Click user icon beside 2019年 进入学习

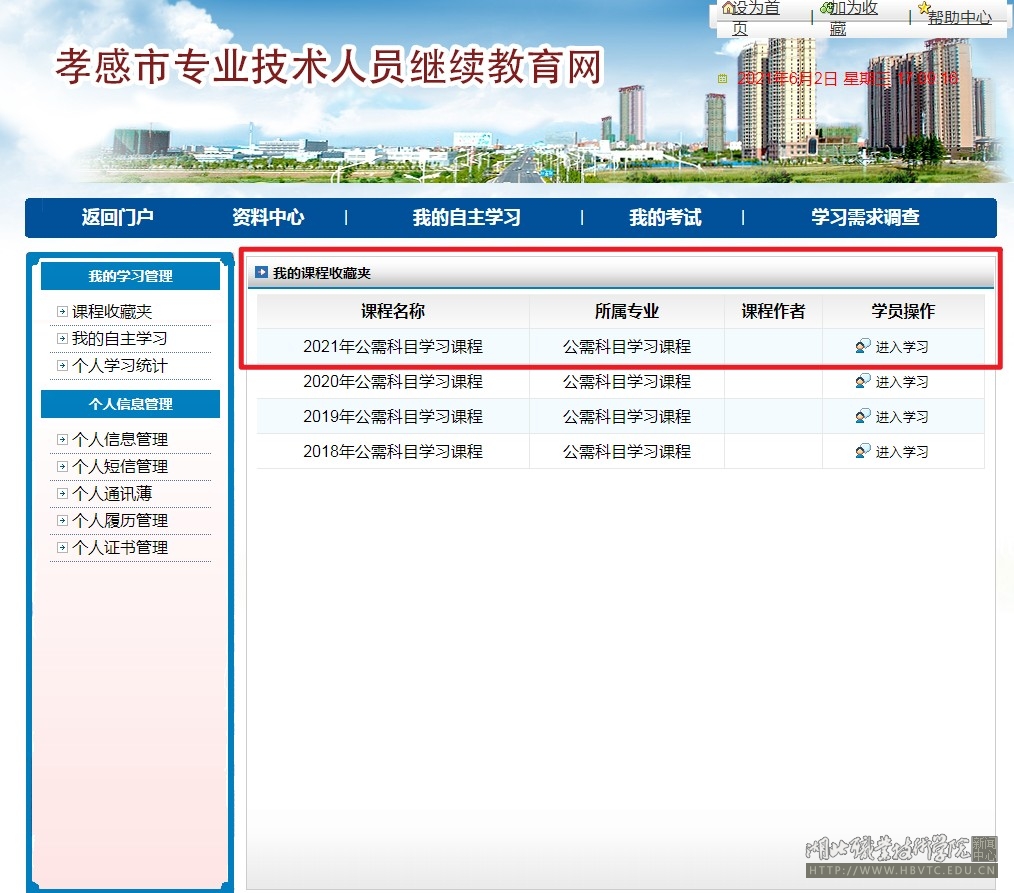point(863,416)
